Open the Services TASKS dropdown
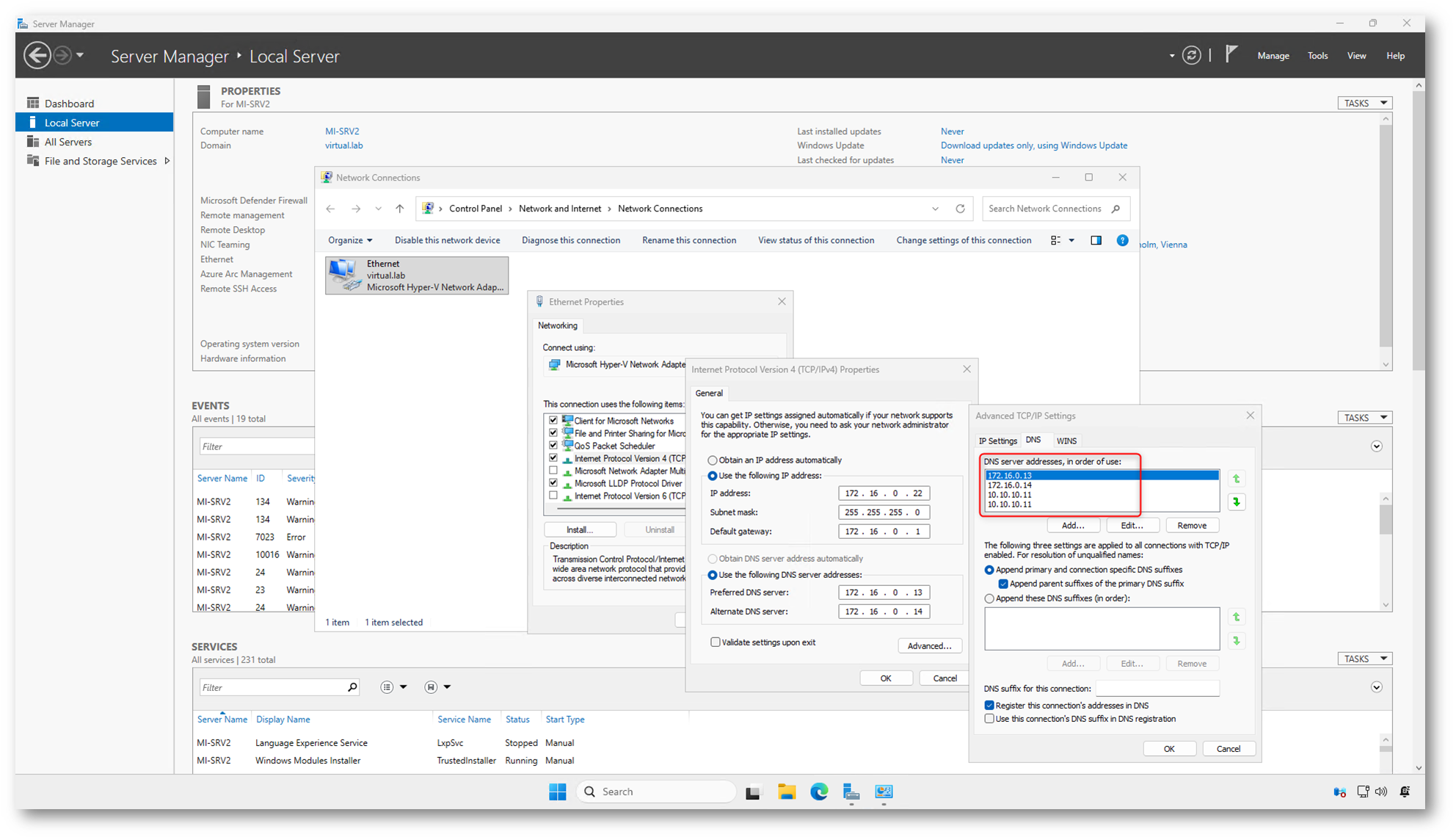 (x=1364, y=659)
